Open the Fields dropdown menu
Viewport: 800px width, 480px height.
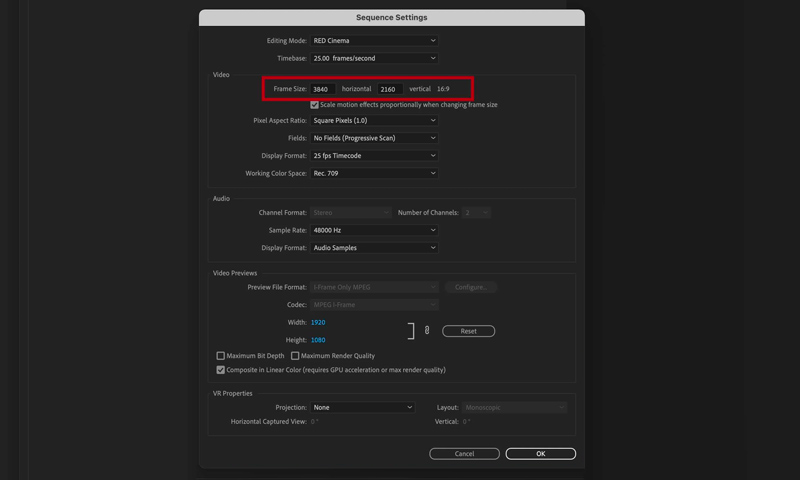(374, 138)
